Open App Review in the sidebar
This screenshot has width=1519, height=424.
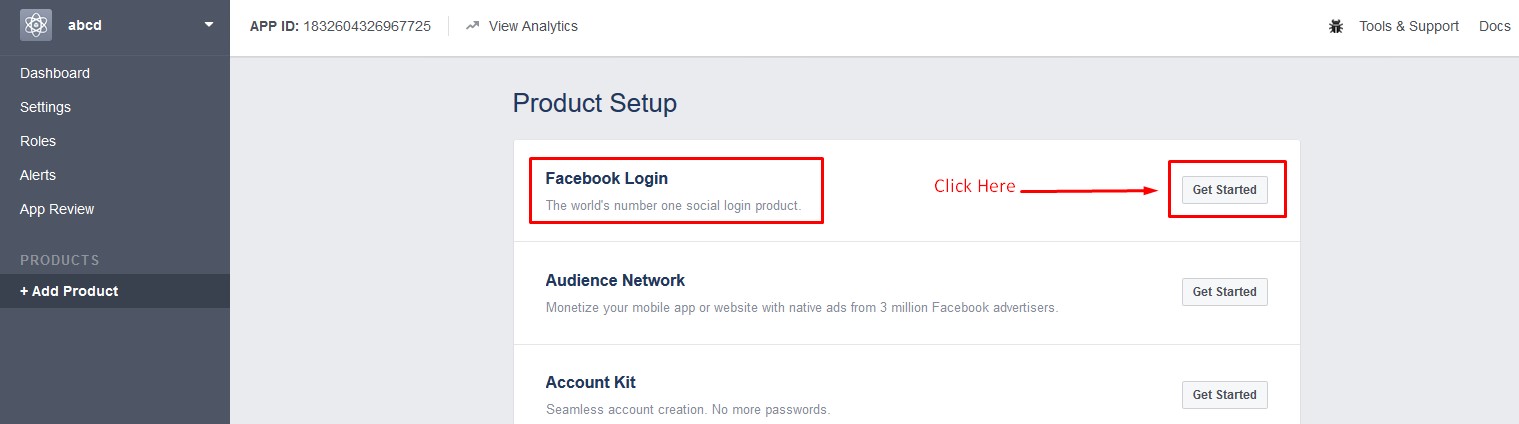[57, 209]
